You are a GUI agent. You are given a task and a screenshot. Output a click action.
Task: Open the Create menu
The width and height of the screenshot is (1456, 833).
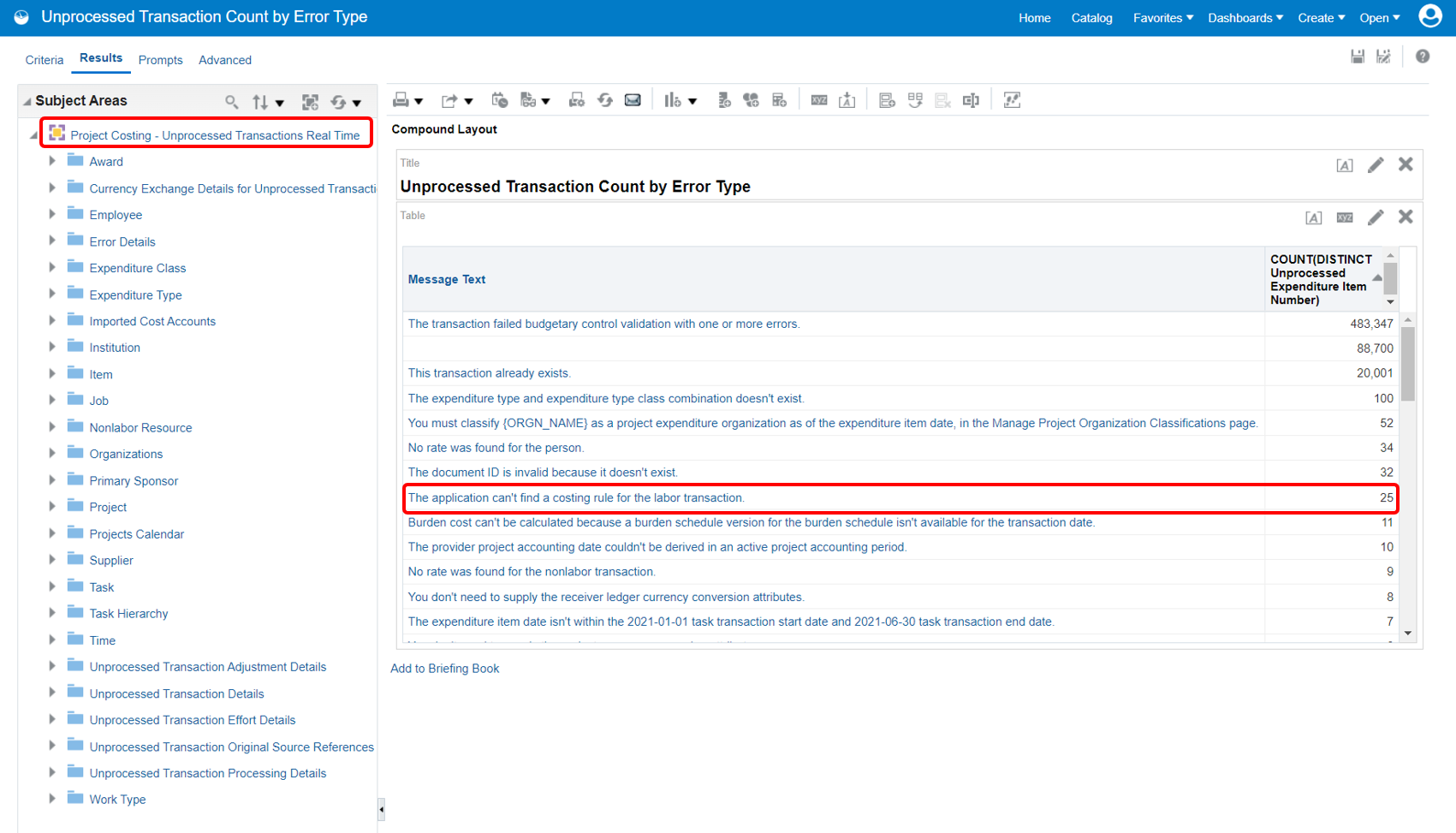(1322, 18)
